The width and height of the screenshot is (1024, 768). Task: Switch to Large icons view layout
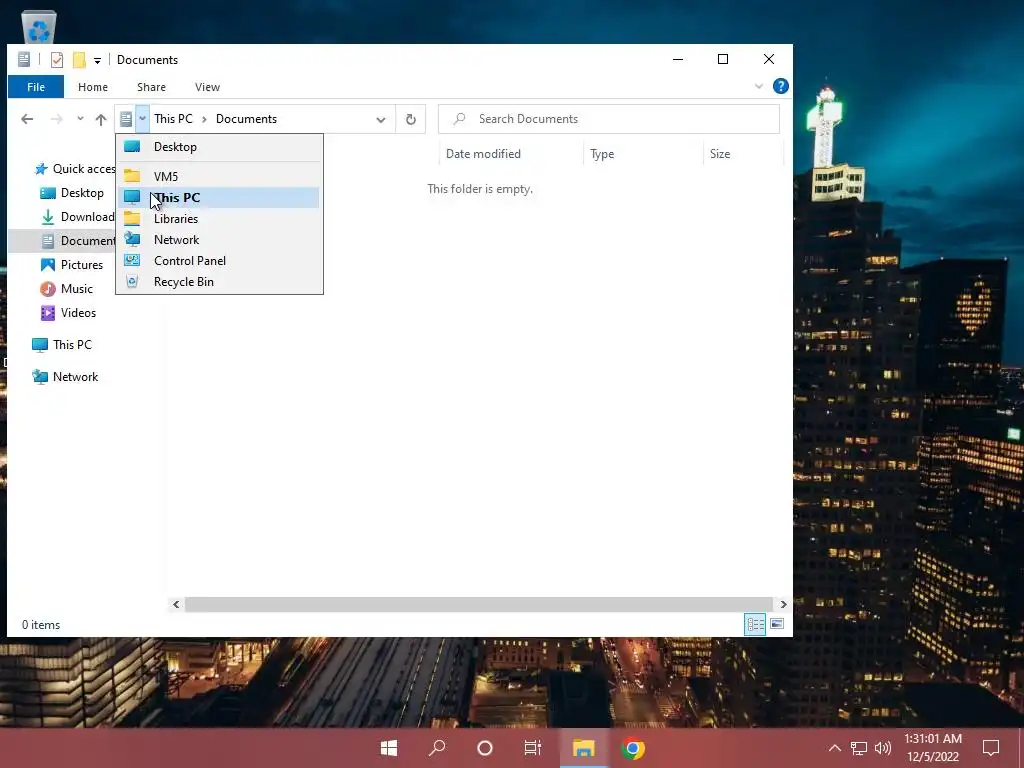[x=777, y=624]
